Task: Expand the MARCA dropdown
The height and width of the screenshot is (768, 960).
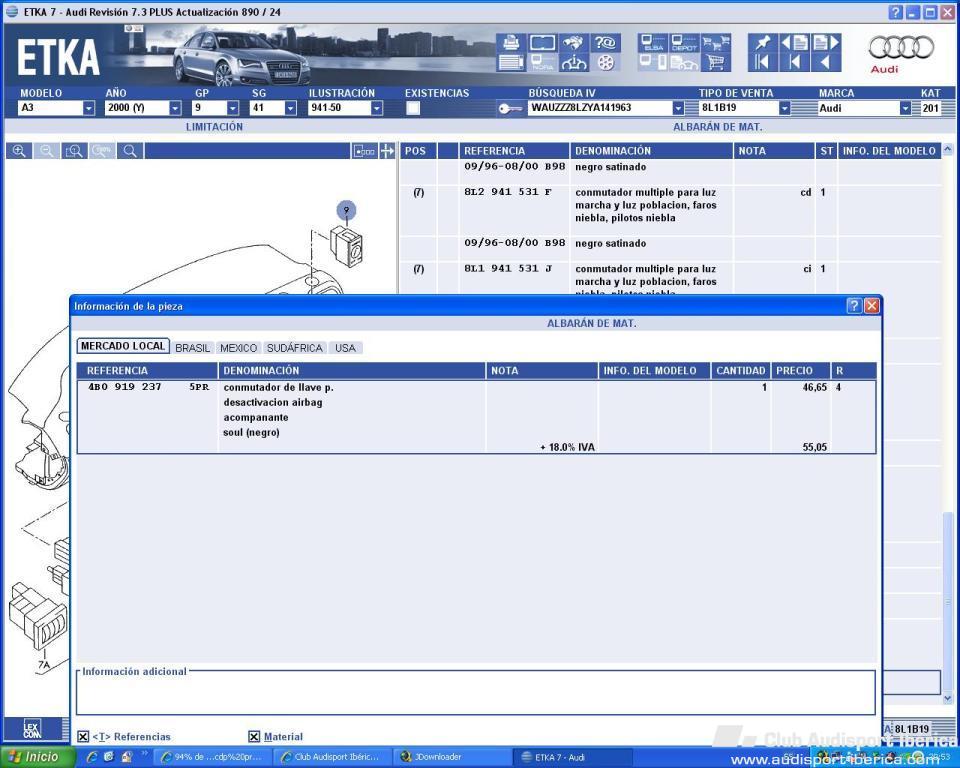Action: click(x=905, y=108)
